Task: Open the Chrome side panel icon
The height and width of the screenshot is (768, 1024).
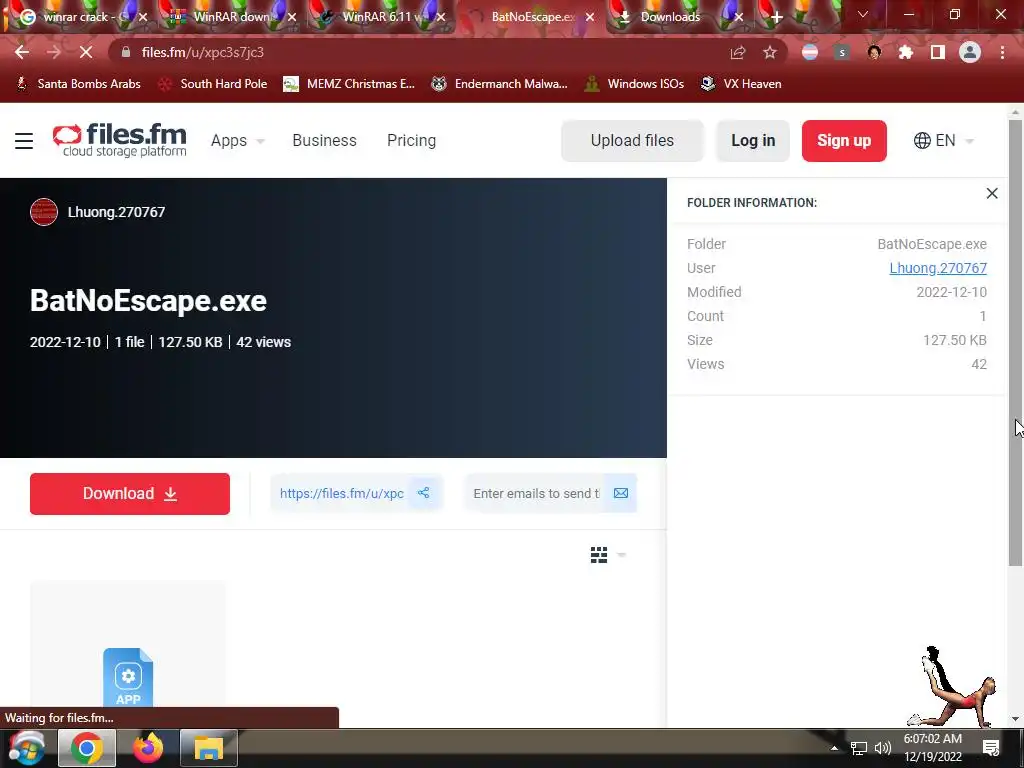Action: pos(938,52)
